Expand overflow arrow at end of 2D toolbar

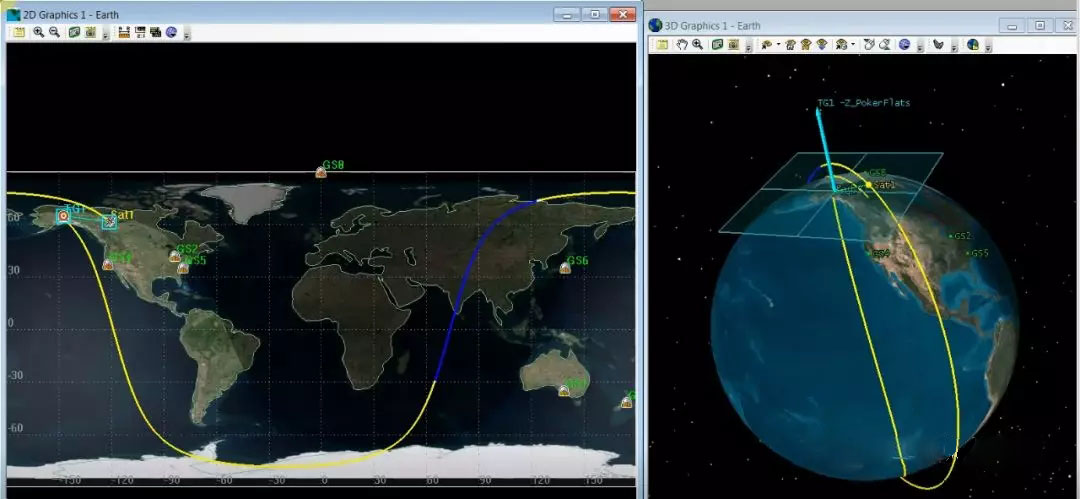(x=187, y=34)
